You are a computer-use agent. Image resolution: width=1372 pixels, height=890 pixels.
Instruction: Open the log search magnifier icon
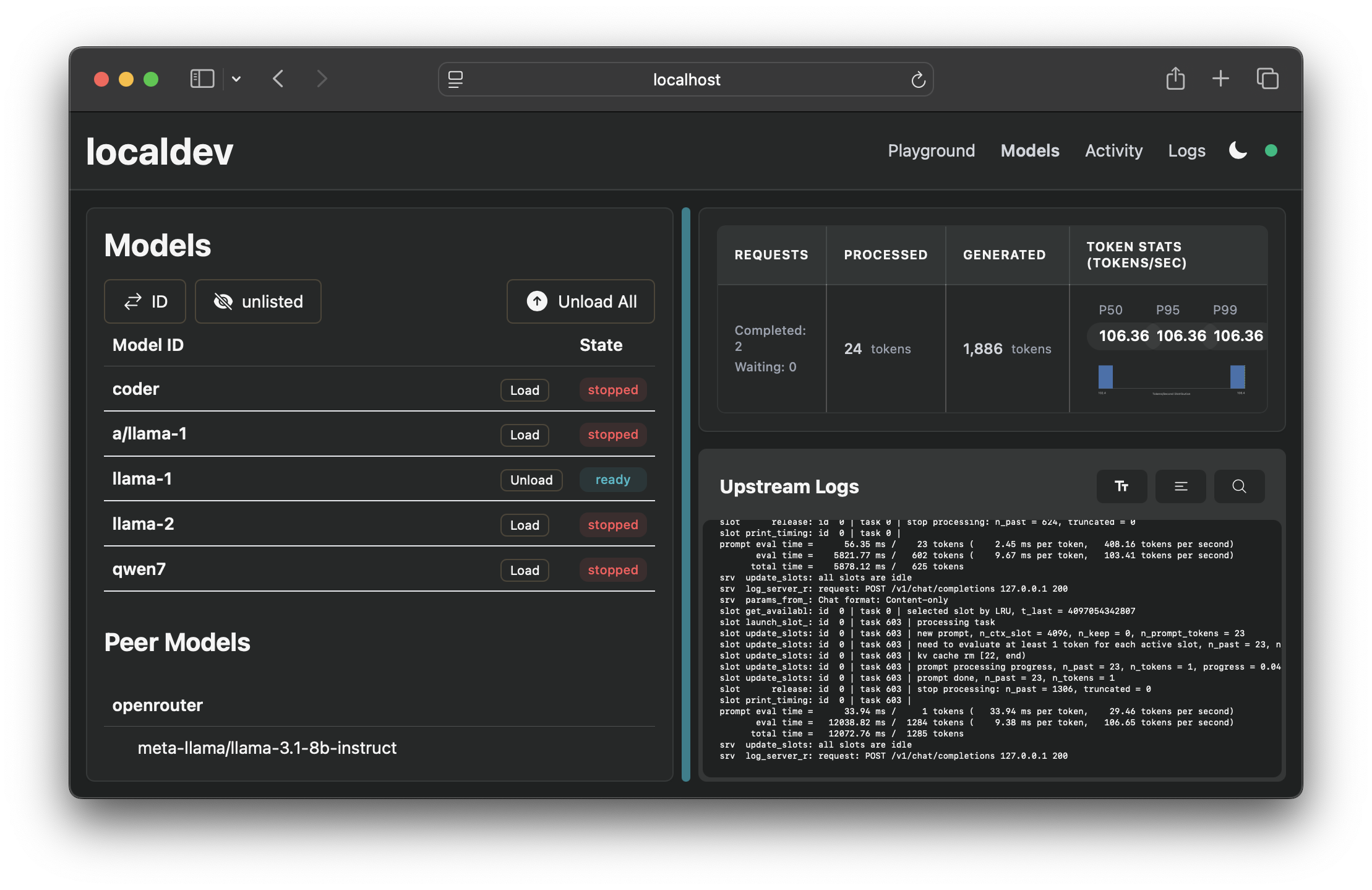tap(1239, 486)
